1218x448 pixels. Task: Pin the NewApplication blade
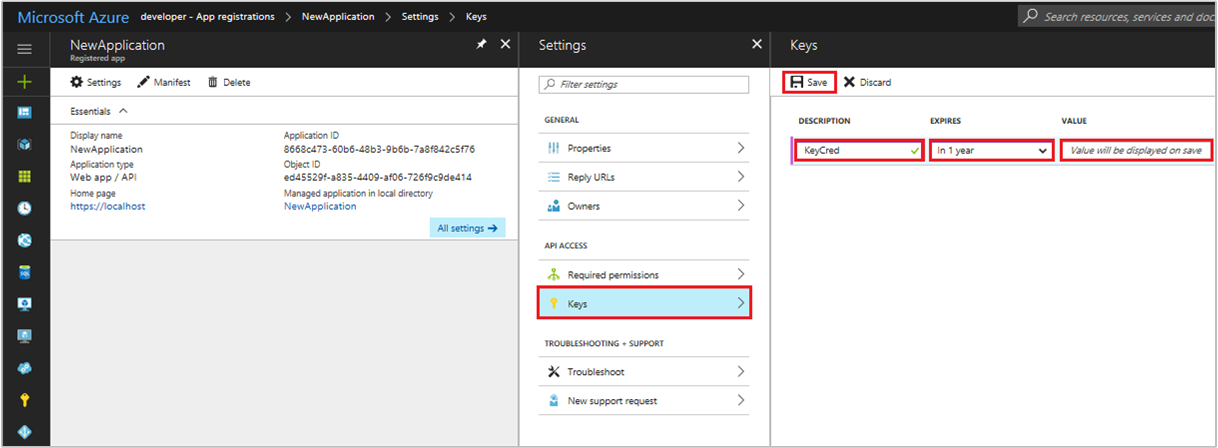tap(482, 45)
